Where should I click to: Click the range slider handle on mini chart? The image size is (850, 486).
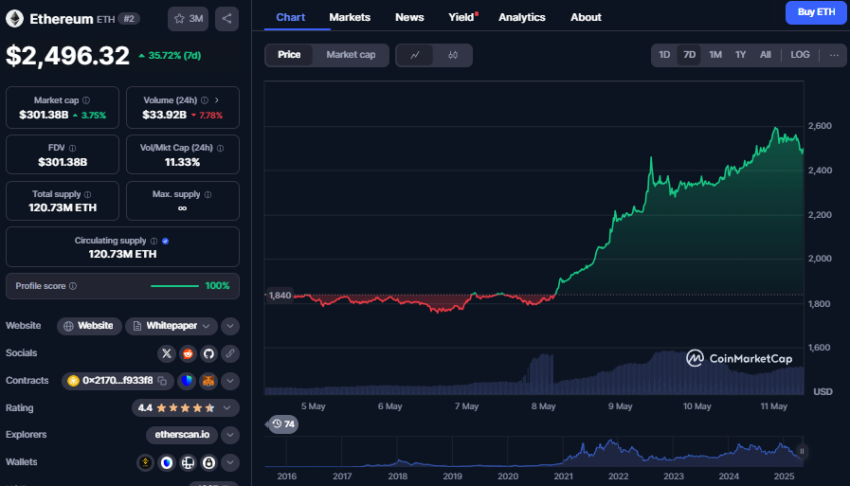[x=802, y=451]
